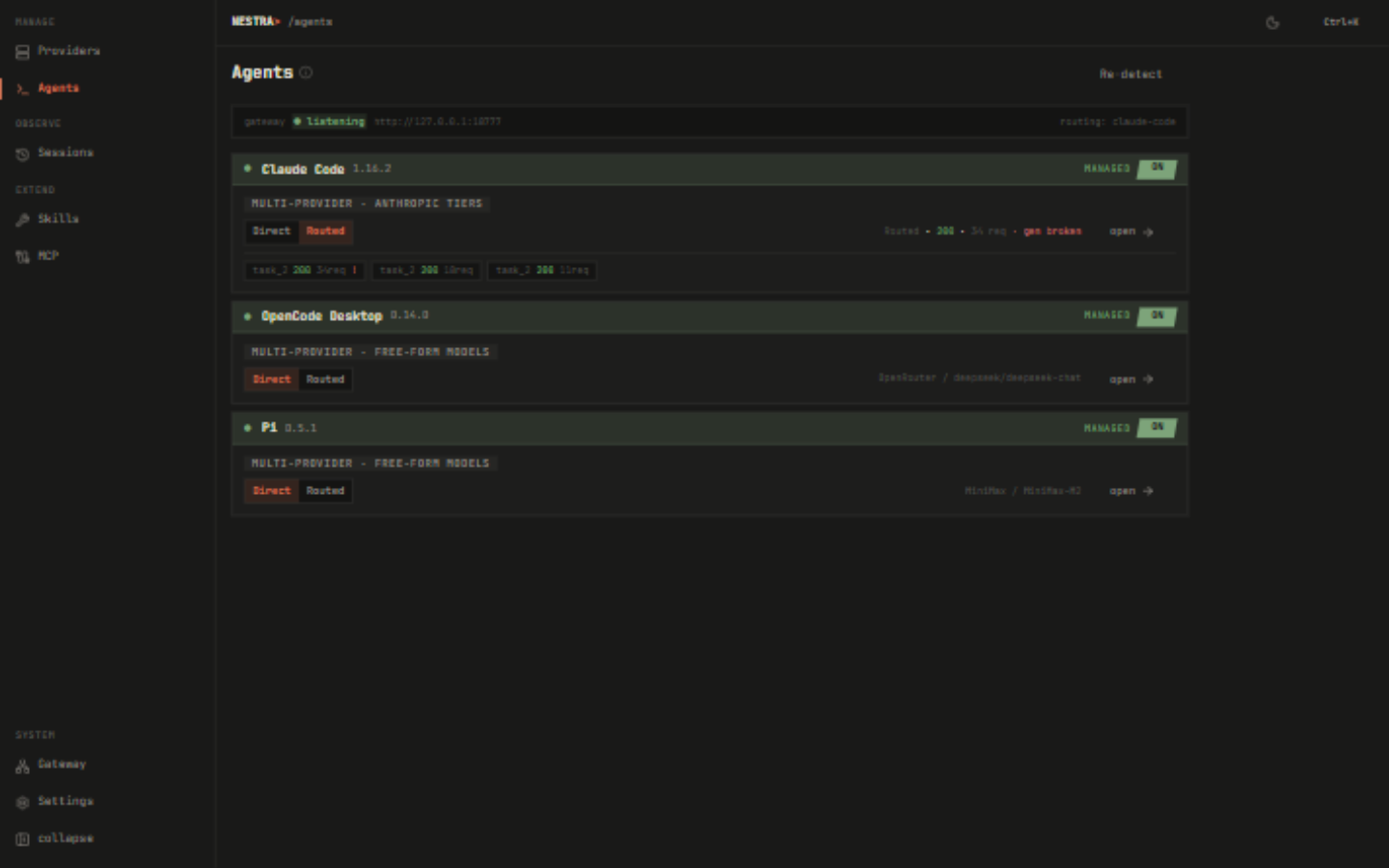Viewport: 1389px width, 868px height.
Task: Choose Direct for OpenCode Desktop
Action: click(271, 380)
